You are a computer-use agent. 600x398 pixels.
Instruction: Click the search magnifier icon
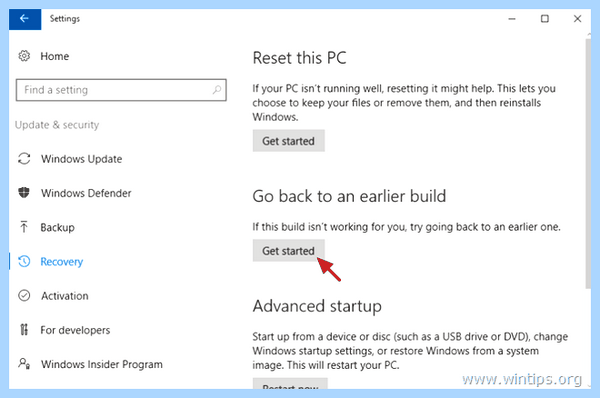coord(217,90)
